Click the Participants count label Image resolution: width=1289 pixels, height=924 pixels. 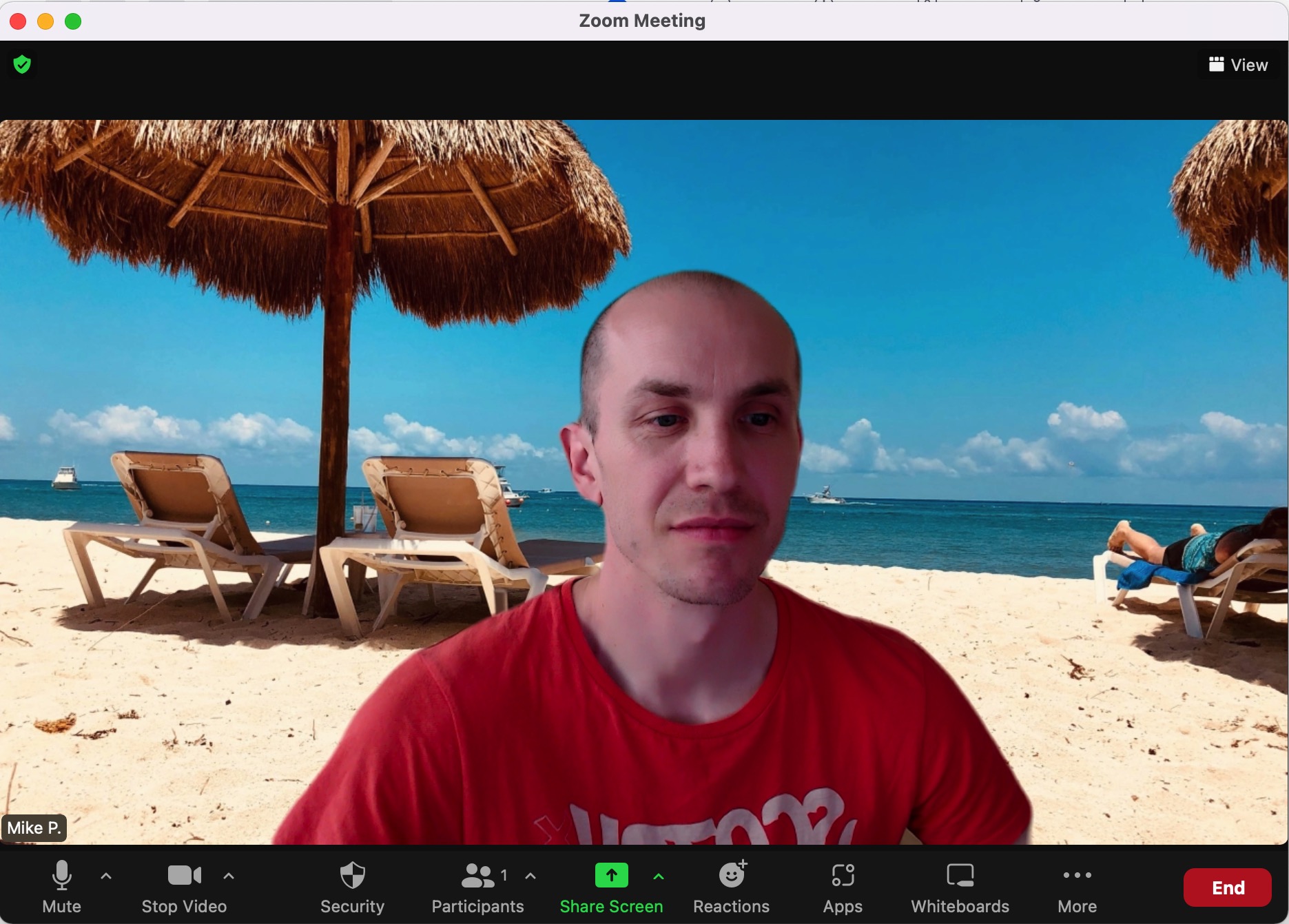(x=505, y=874)
